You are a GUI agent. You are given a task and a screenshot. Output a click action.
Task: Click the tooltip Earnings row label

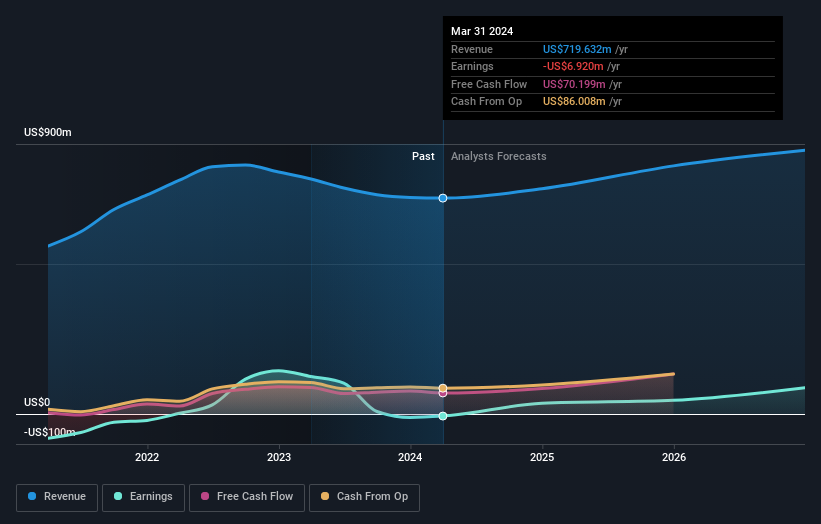pos(472,66)
